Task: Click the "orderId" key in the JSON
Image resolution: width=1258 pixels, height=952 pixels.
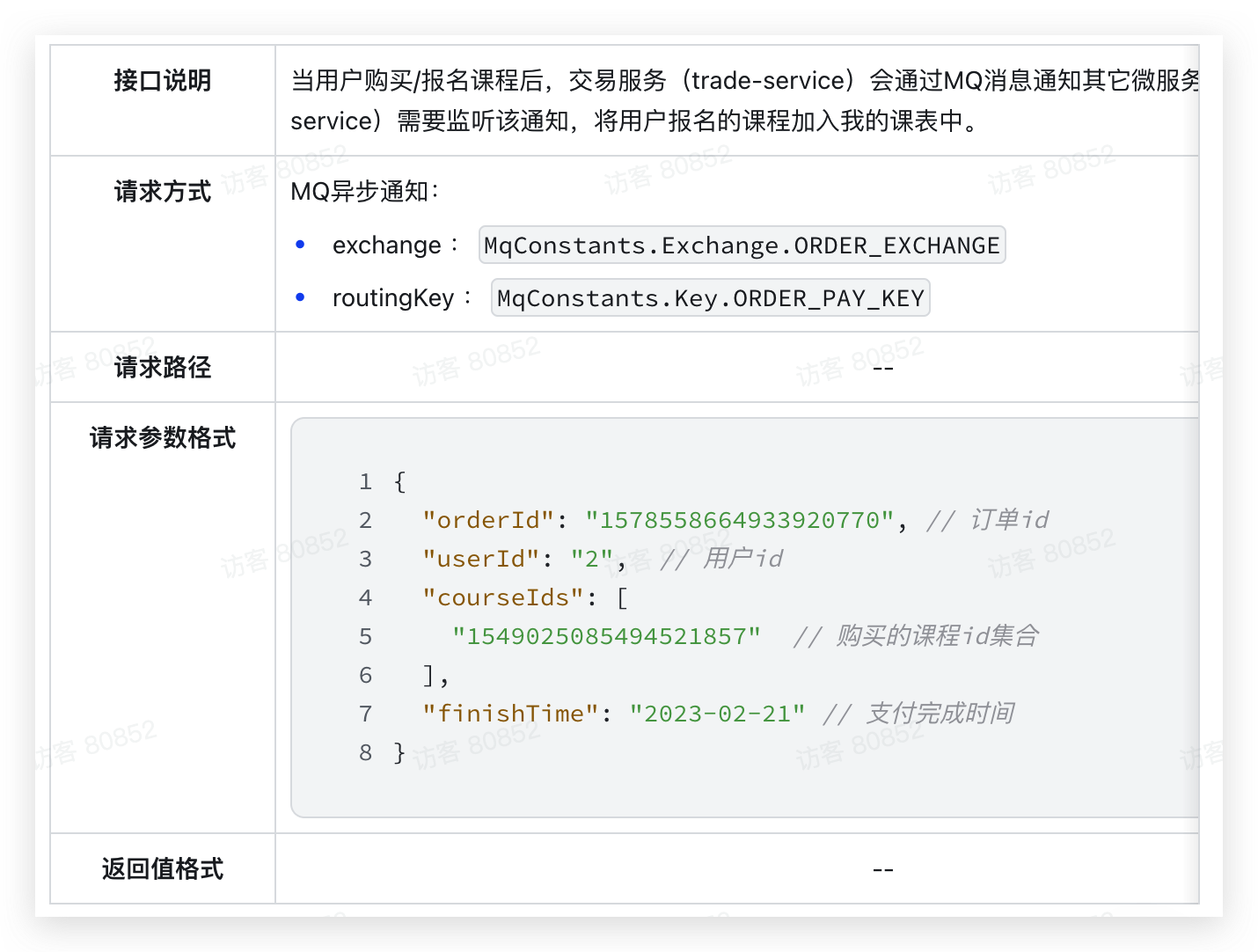Action: [x=488, y=520]
